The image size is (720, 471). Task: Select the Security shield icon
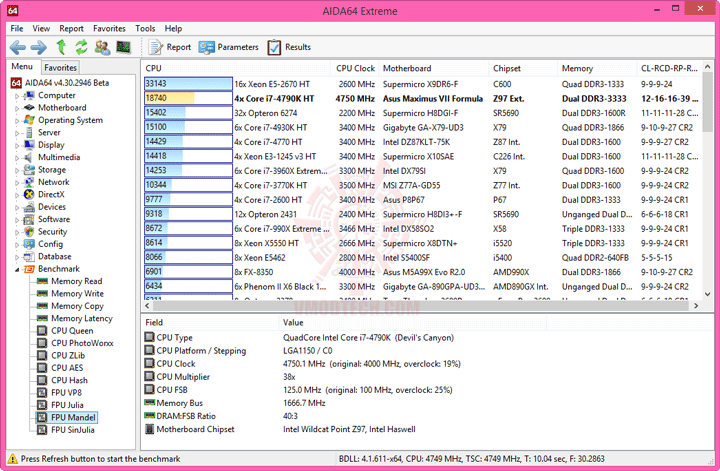coord(29,231)
